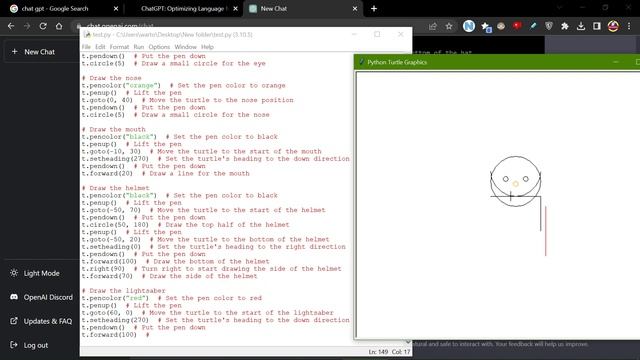
Task: Close the New Chat browser tab
Action: pos(355,9)
